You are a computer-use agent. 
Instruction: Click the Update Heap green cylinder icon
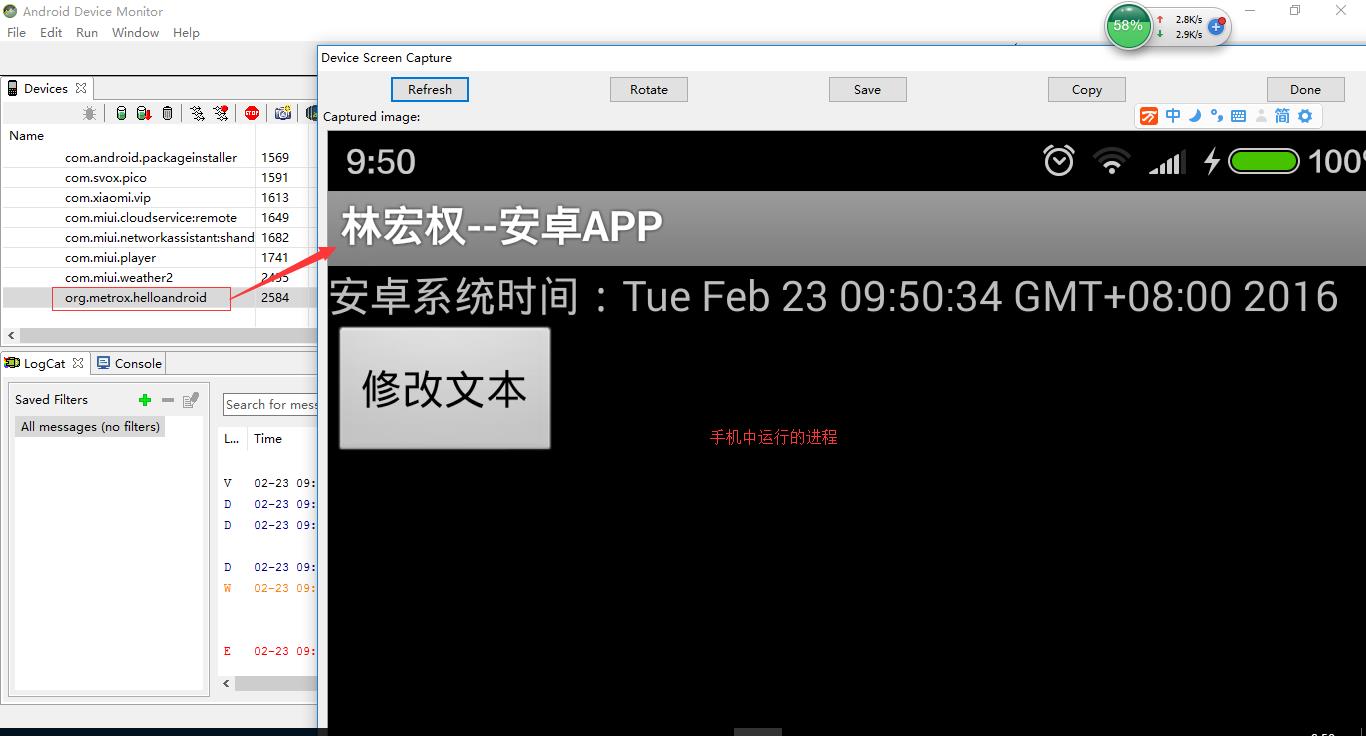121,113
